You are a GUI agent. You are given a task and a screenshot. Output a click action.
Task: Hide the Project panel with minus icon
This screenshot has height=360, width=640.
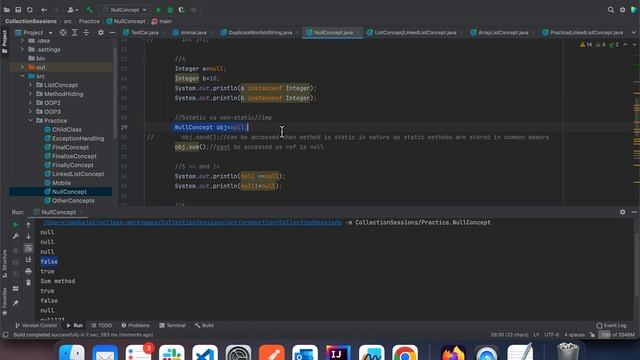112,33
